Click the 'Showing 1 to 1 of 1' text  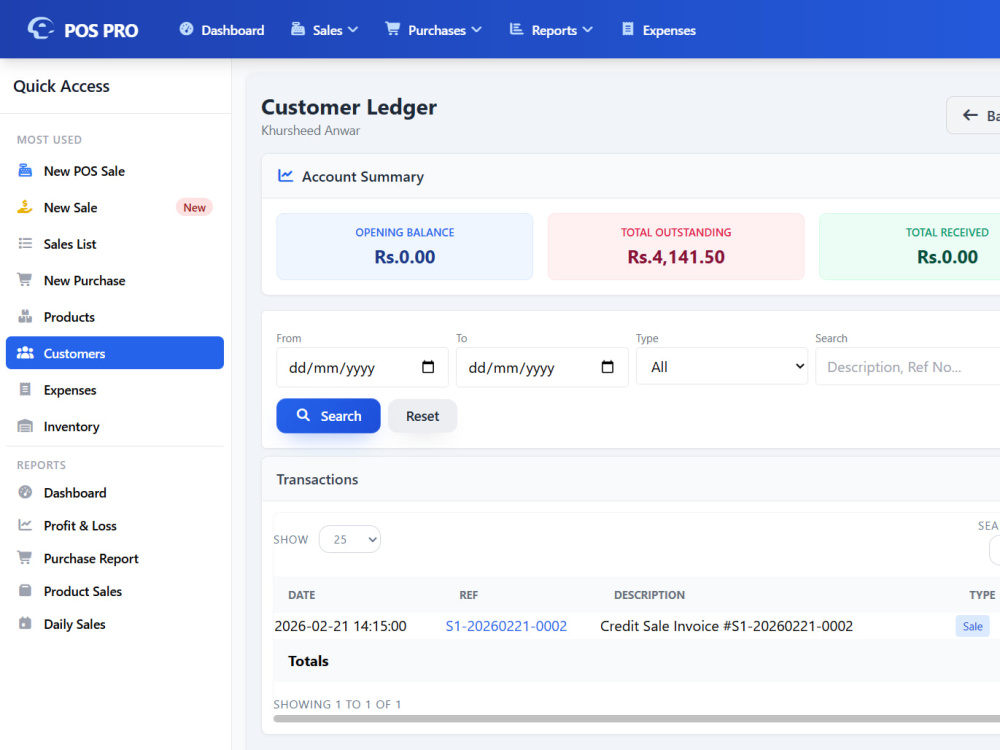coord(337,704)
